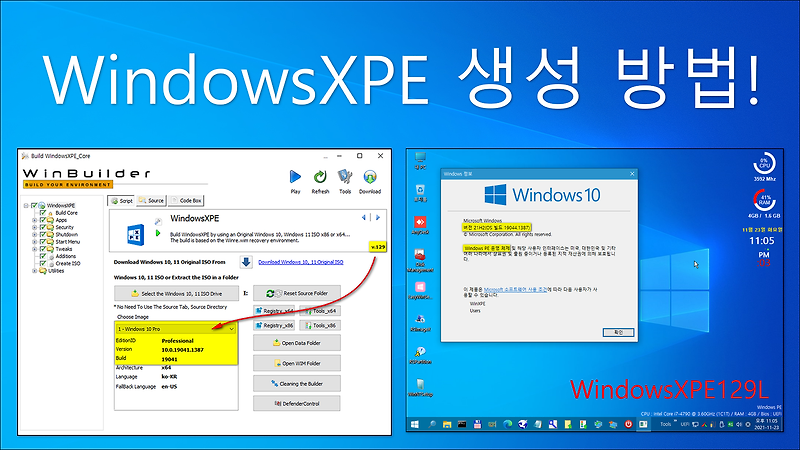Open the command prompt taskbar icon

[462, 424]
